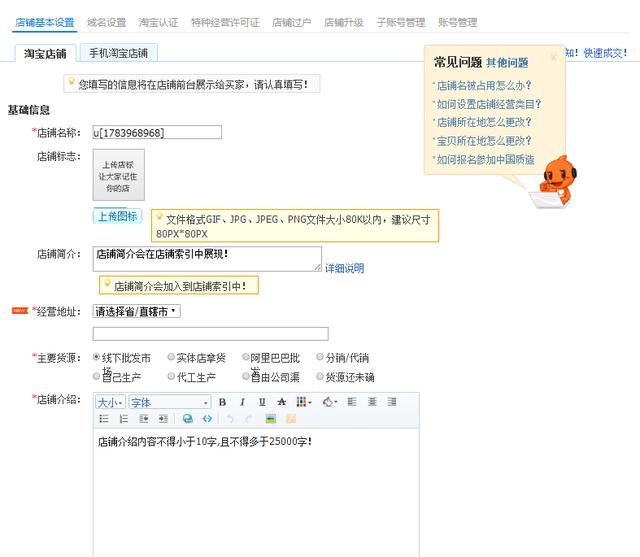Open the 特种经营许可证 tab
Screen dimensions: 640x557
(x=225, y=22)
